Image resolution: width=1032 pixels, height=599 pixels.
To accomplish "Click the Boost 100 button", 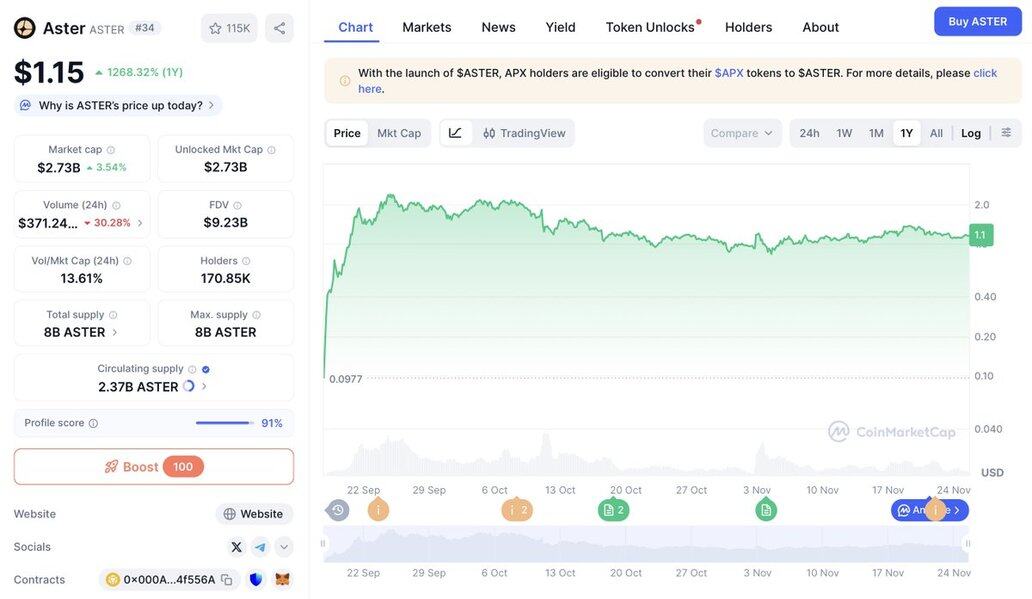I will click(x=154, y=467).
